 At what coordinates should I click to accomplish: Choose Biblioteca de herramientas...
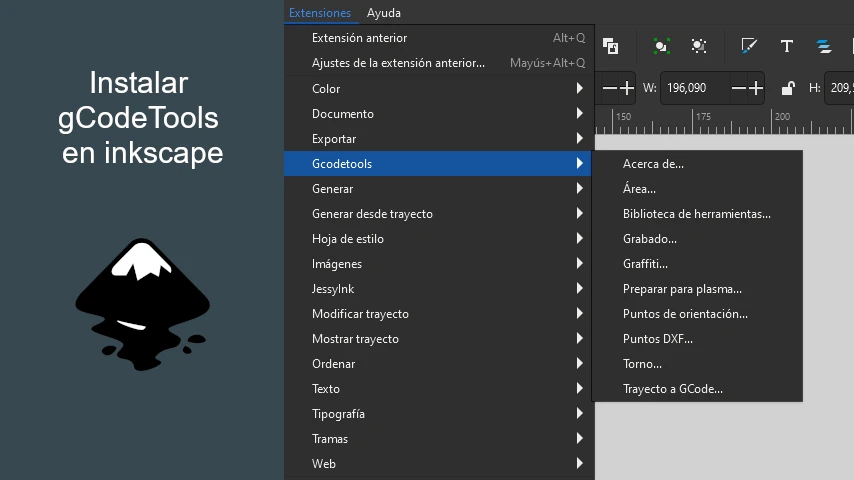pos(697,214)
